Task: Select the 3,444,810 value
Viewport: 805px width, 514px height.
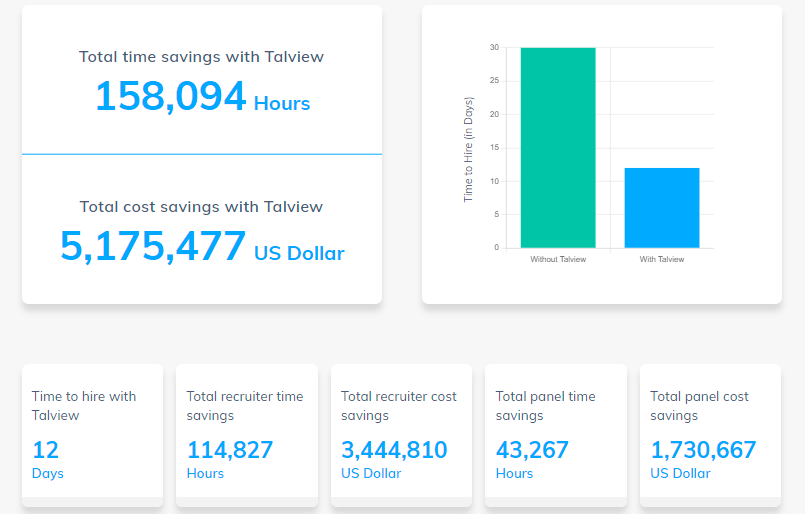Action: (394, 450)
